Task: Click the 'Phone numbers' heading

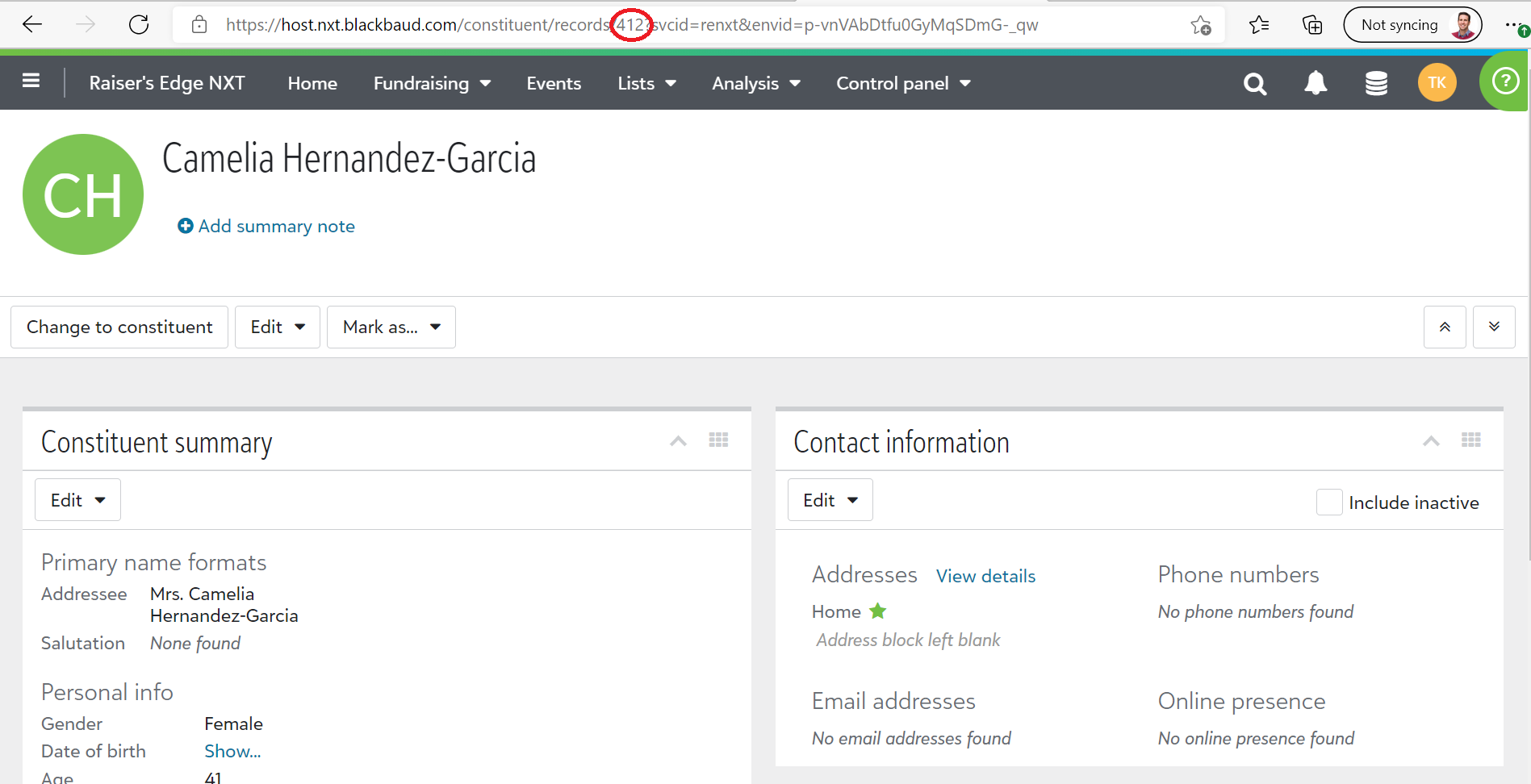Action: coord(1238,574)
